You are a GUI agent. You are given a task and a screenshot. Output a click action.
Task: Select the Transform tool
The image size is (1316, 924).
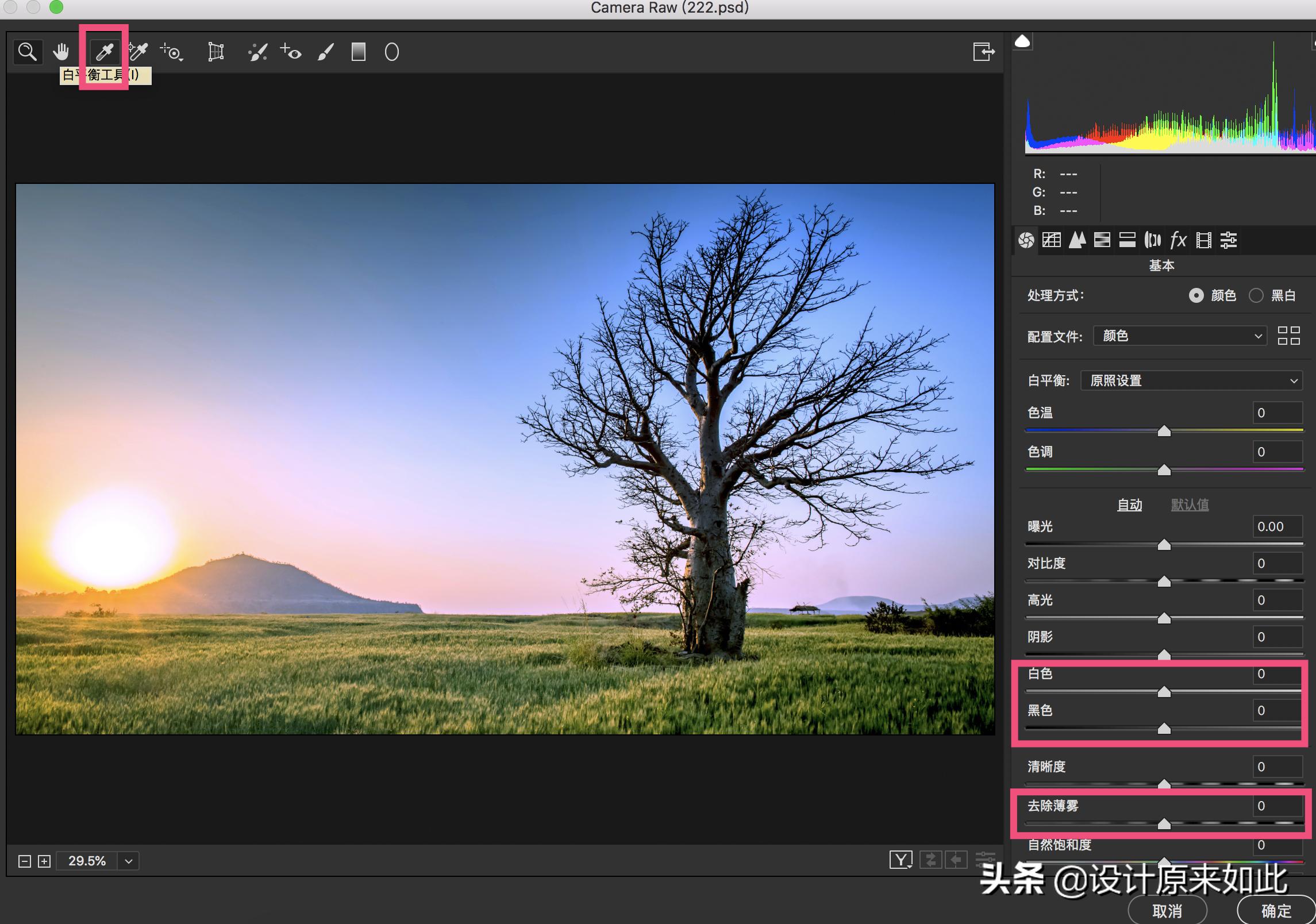[x=216, y=52]
